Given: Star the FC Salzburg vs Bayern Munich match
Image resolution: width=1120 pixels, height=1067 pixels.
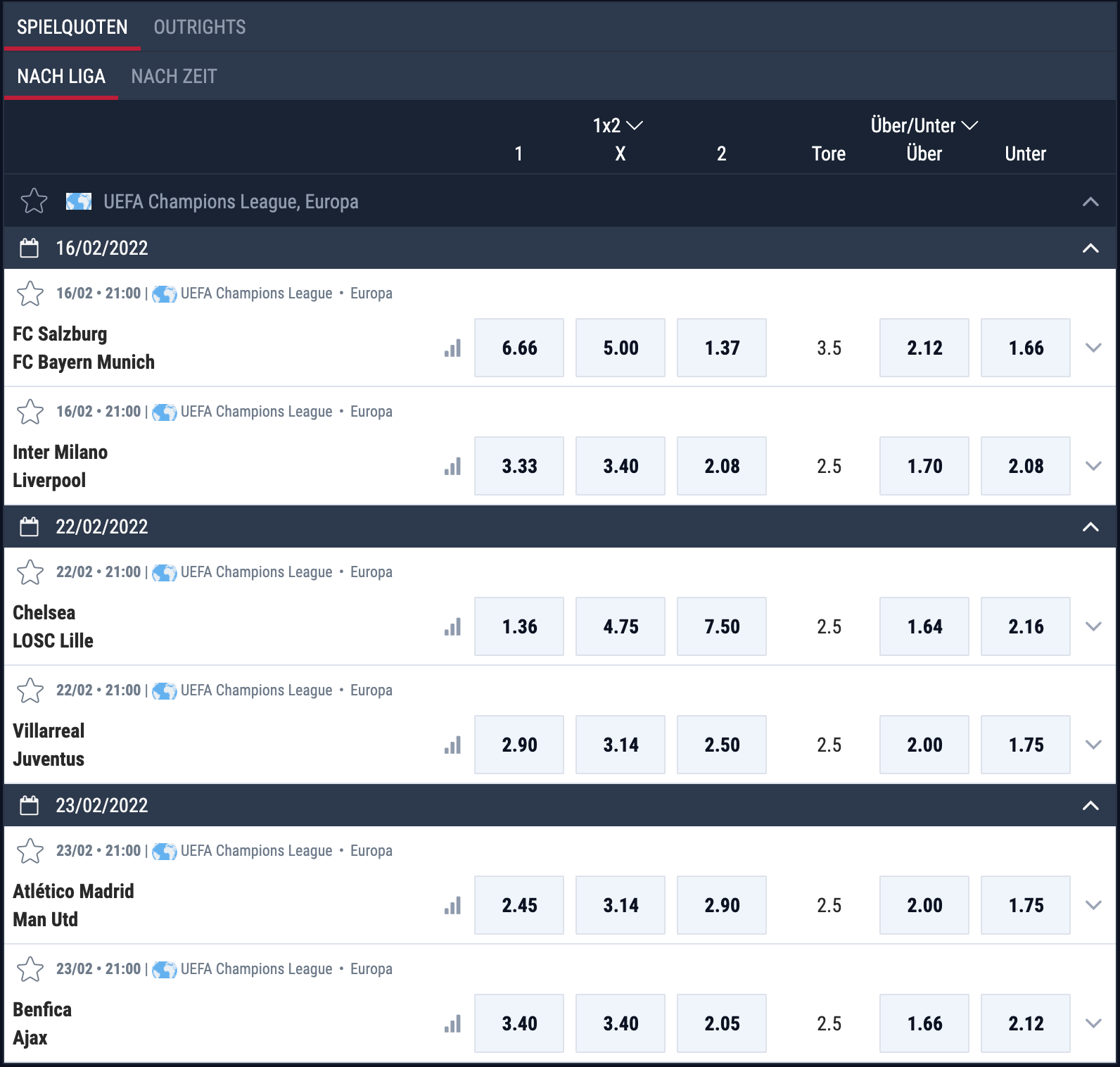Looking at the screenshot, I should click(x=30, y=293).
